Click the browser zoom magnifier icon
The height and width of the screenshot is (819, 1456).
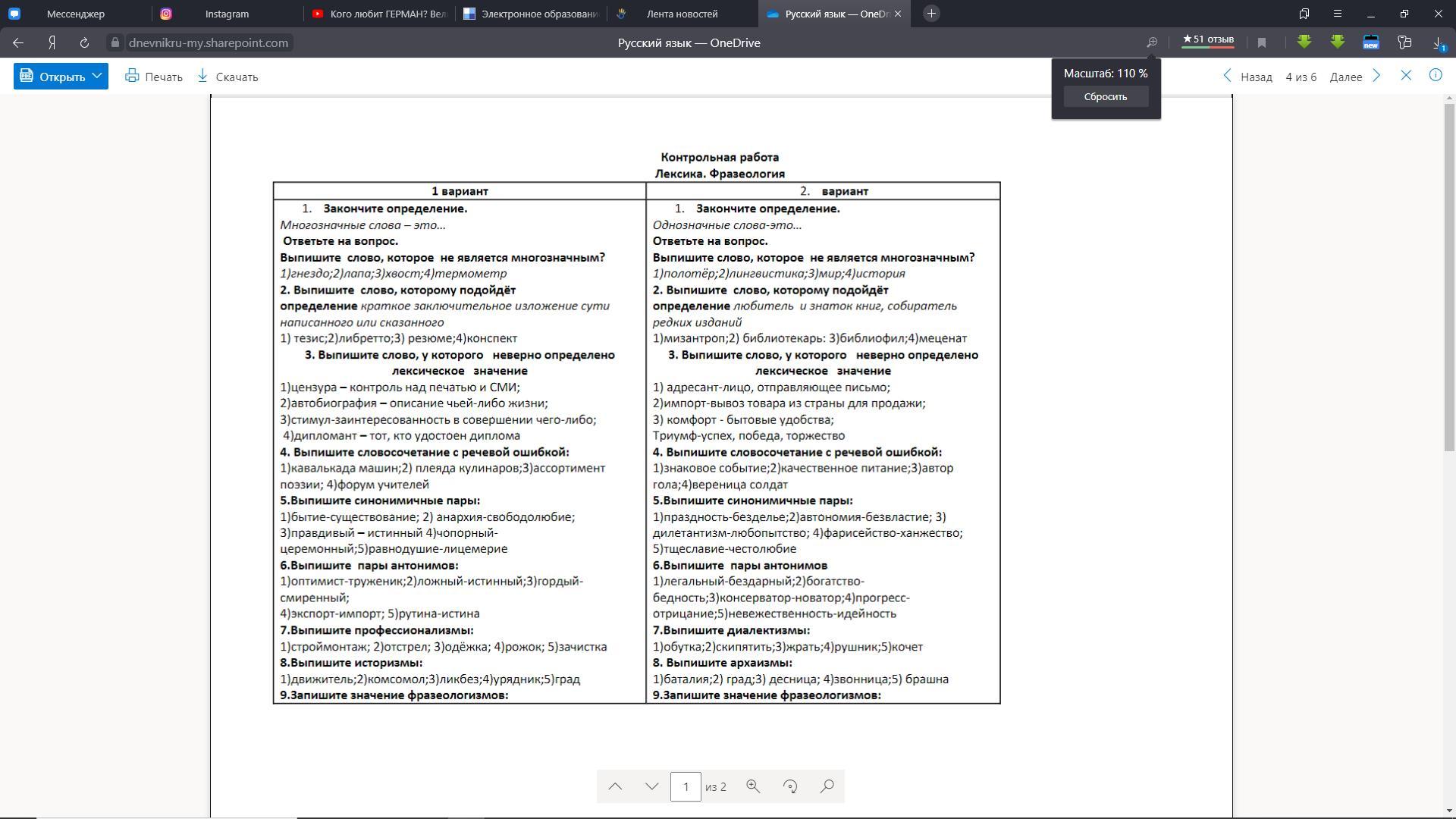coord(1151,43)
